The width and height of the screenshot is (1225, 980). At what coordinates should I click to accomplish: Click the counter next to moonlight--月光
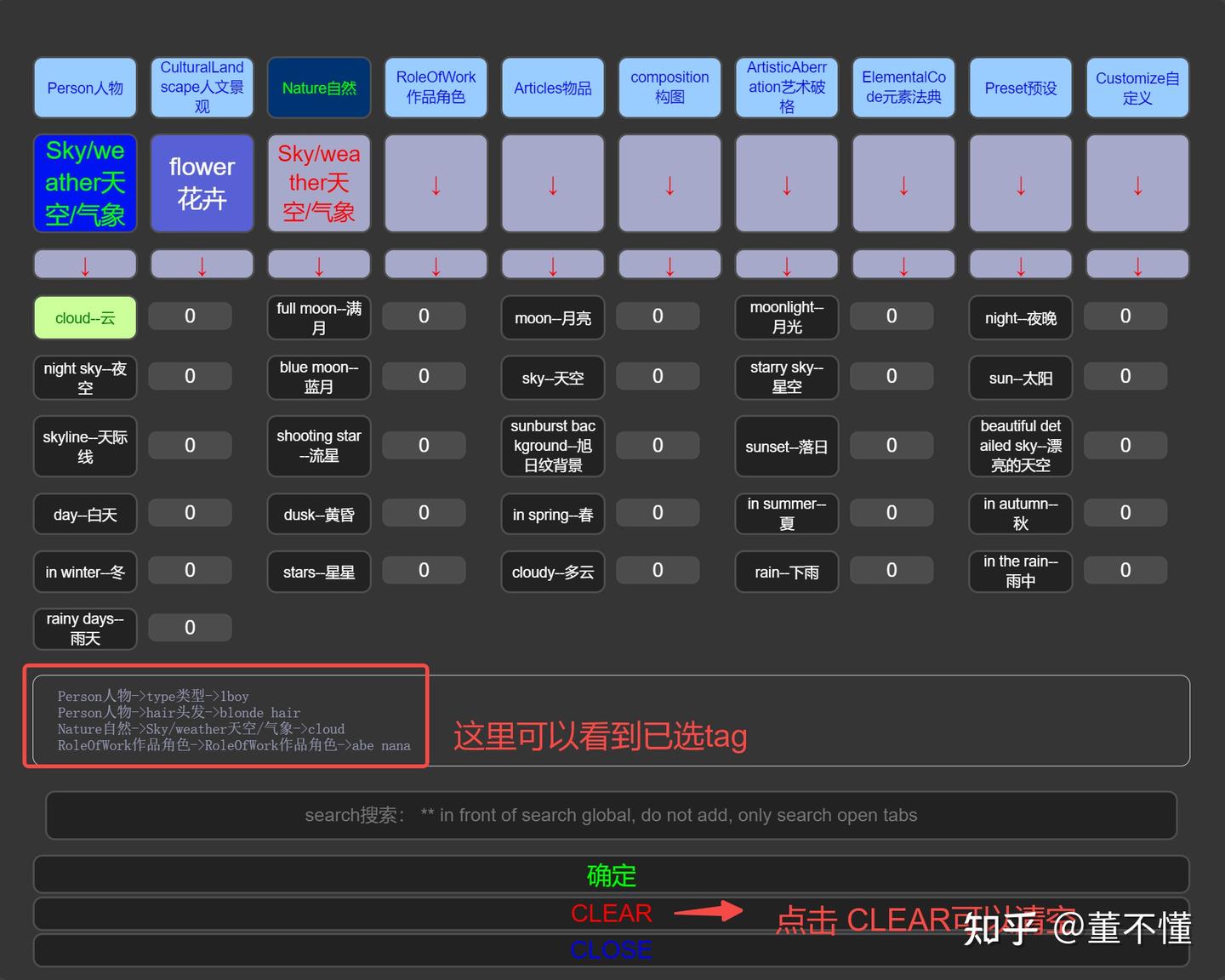point(891,316)
